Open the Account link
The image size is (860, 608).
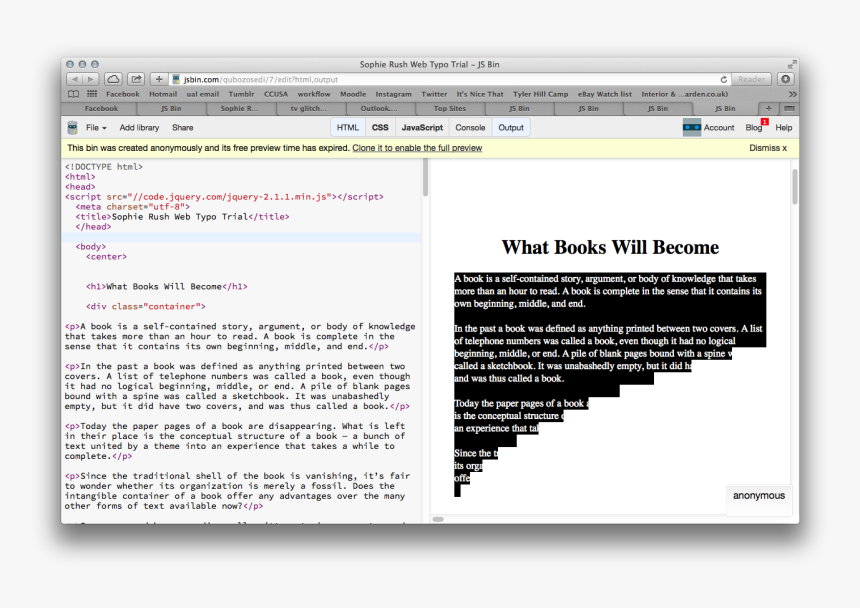[719, 128]
